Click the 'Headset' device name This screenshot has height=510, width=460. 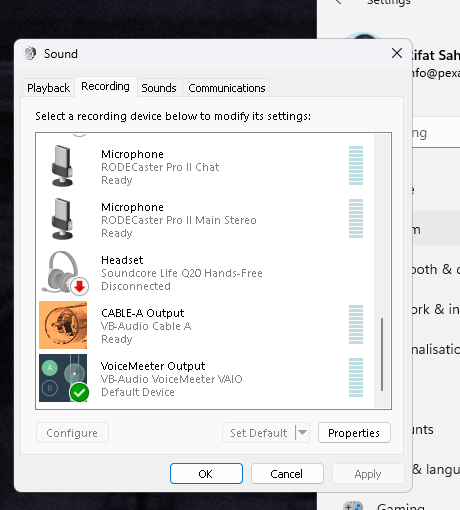122,260
